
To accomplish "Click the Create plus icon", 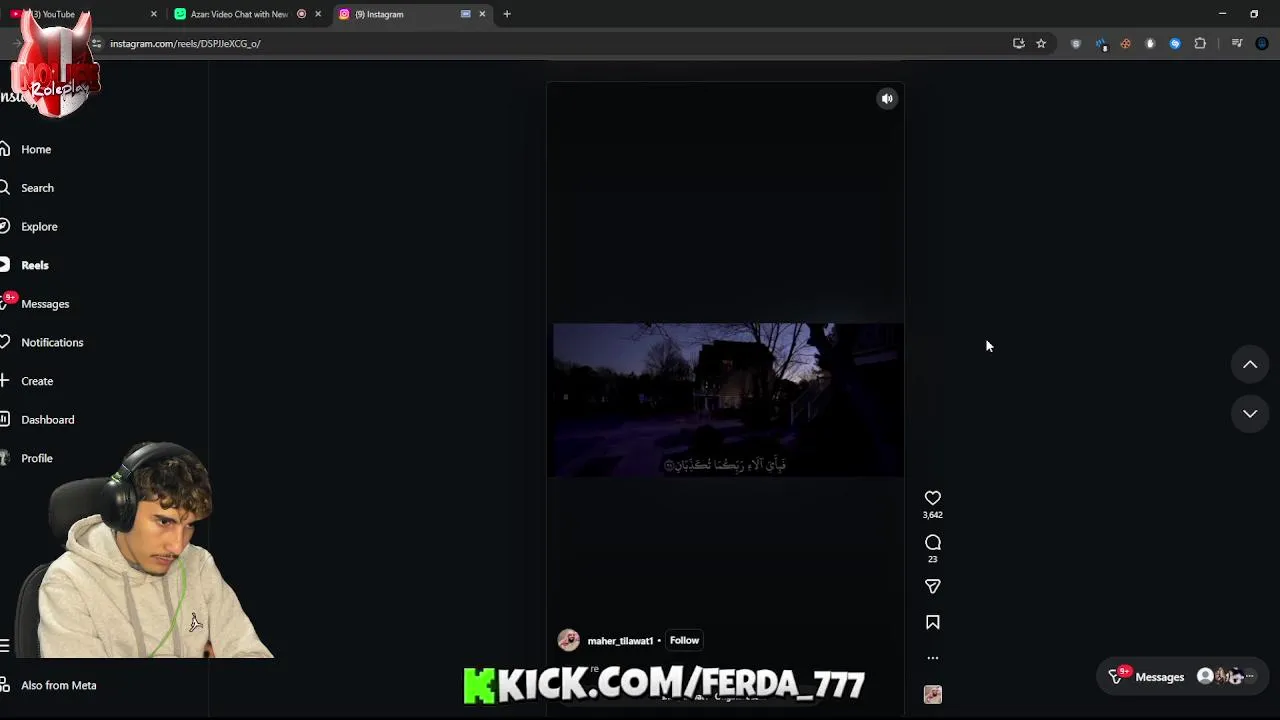I will [5, 381].
